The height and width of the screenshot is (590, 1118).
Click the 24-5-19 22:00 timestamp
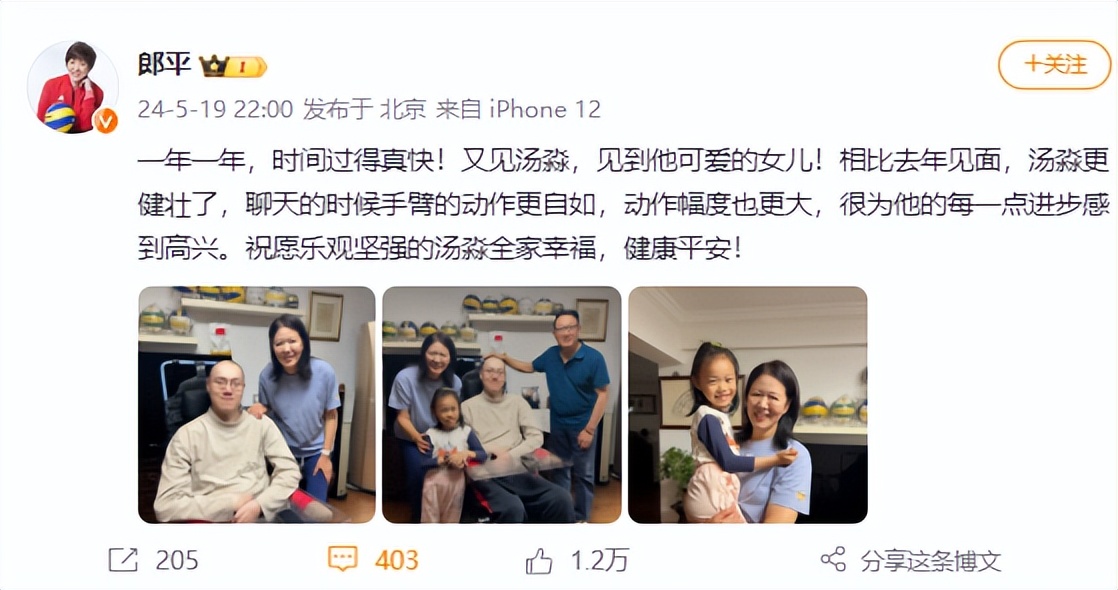pyautogui.click(x=215, y=109)
